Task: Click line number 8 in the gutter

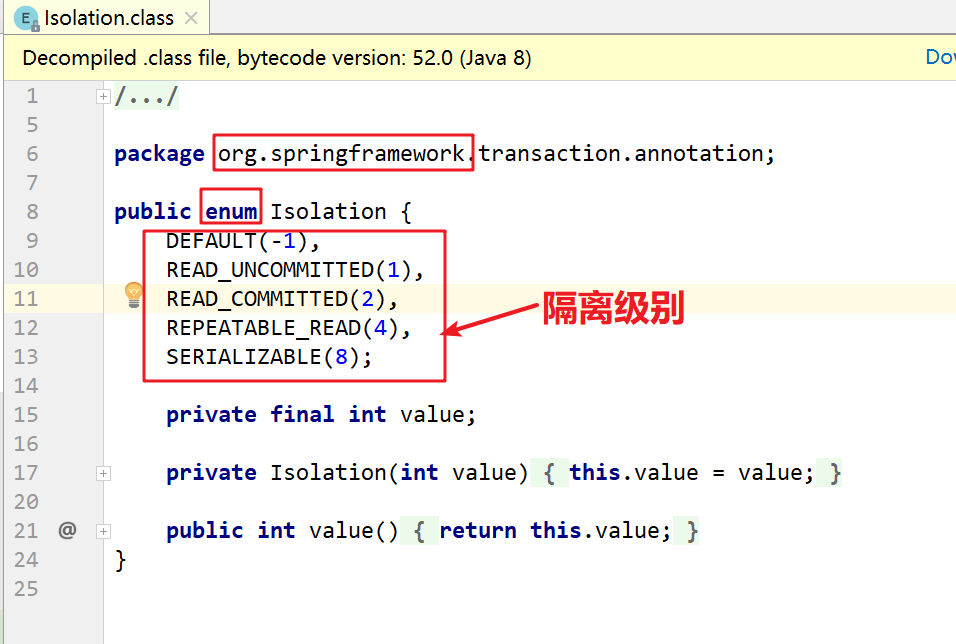Action: (x=32, y=212)
